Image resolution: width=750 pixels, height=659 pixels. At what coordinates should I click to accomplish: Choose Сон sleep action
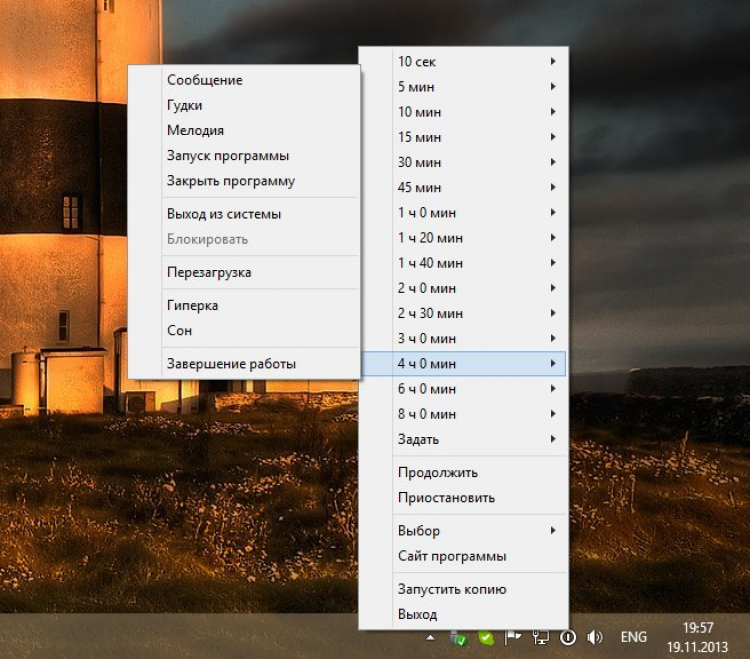coord(244,330)
